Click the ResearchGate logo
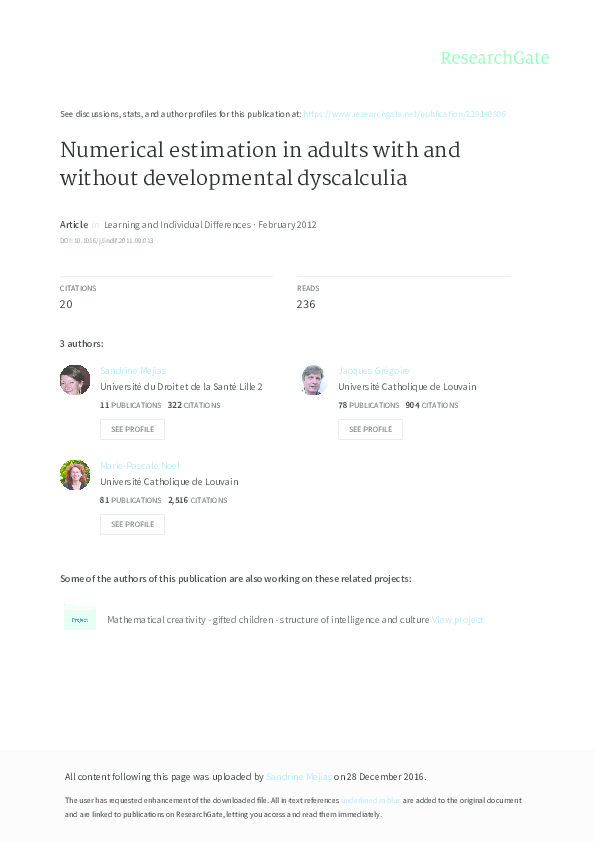595x842 pixels. (x=495, y=57)
